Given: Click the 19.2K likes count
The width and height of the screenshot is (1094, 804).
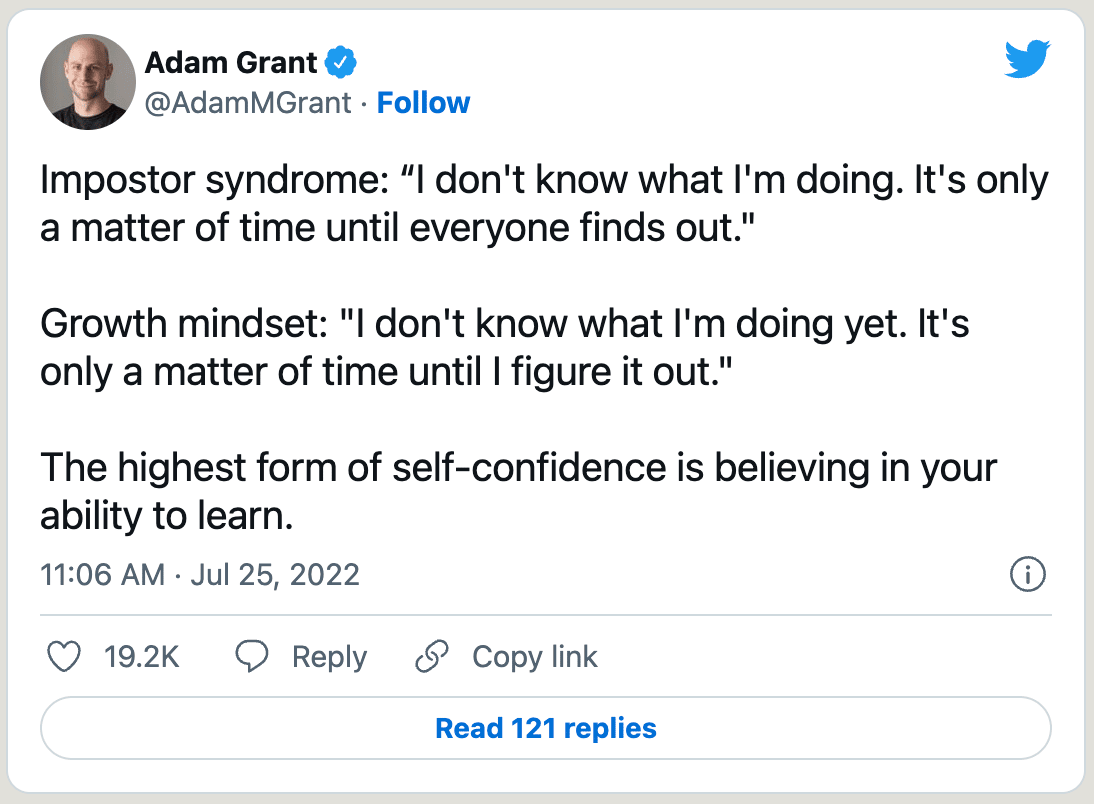Looking at the screenshot, I should click(141, 657).
